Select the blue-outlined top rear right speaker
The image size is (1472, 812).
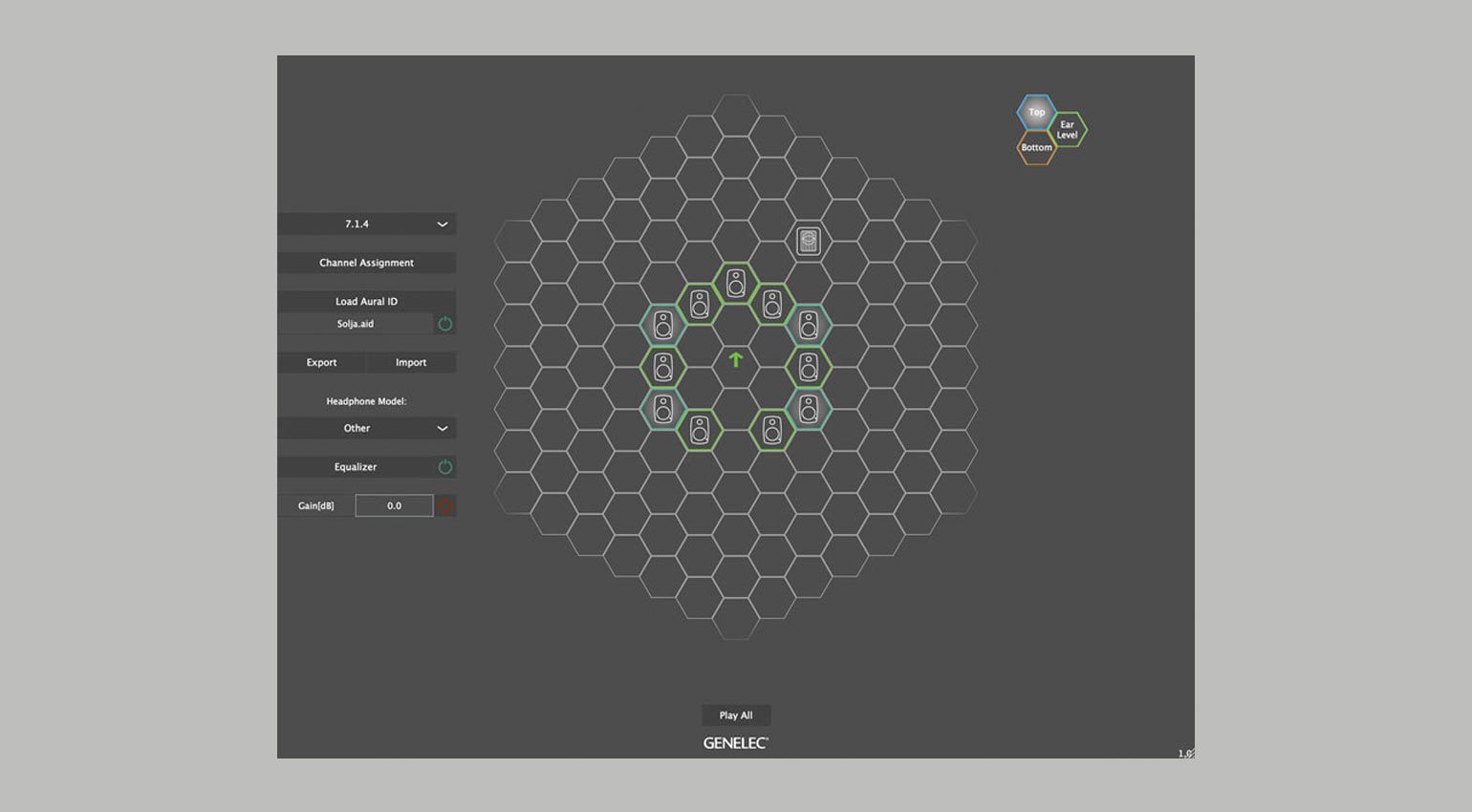tap(809, 409)
